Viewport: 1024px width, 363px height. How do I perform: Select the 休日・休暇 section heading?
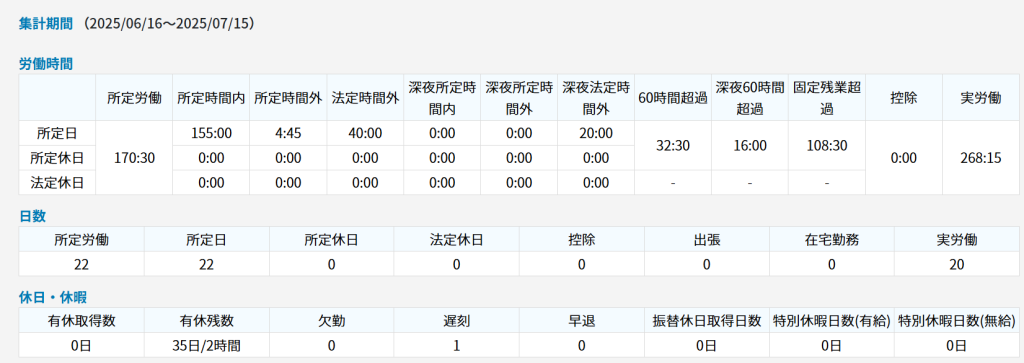point(50,297)
